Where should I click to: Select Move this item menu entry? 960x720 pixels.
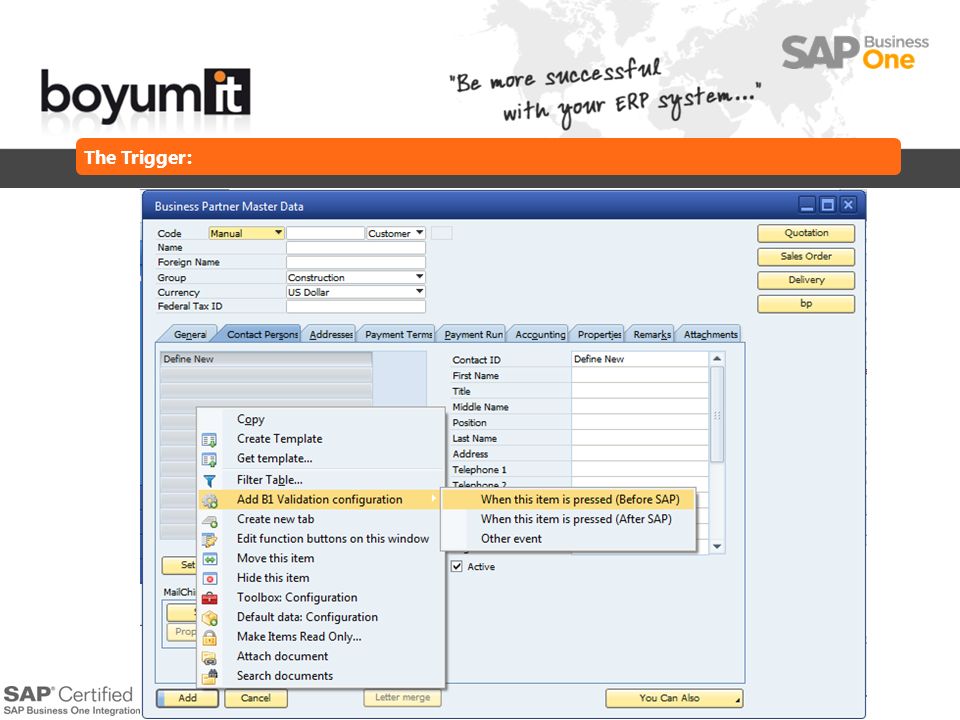pos(276,558)
